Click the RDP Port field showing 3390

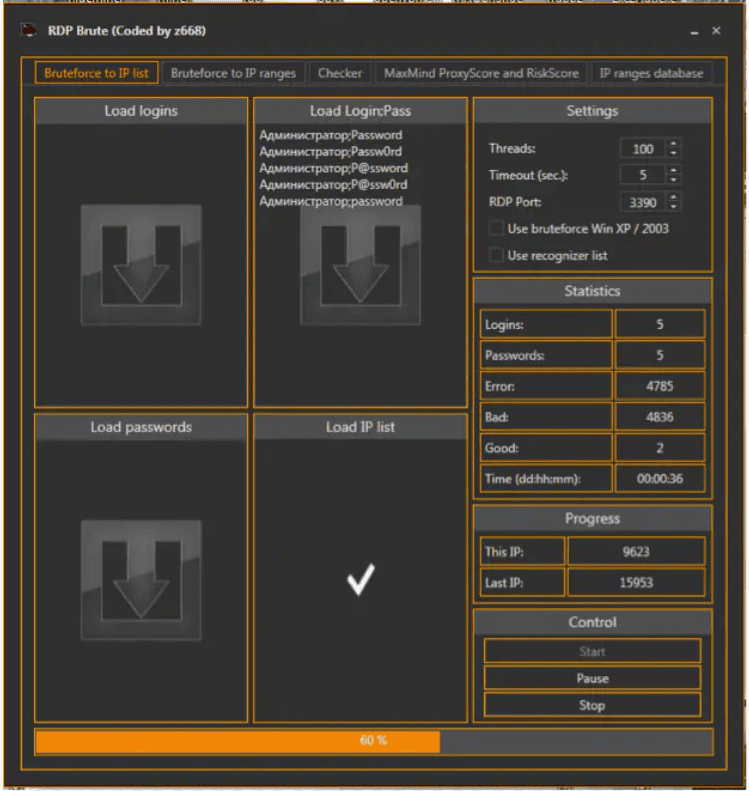coord(643,202)
